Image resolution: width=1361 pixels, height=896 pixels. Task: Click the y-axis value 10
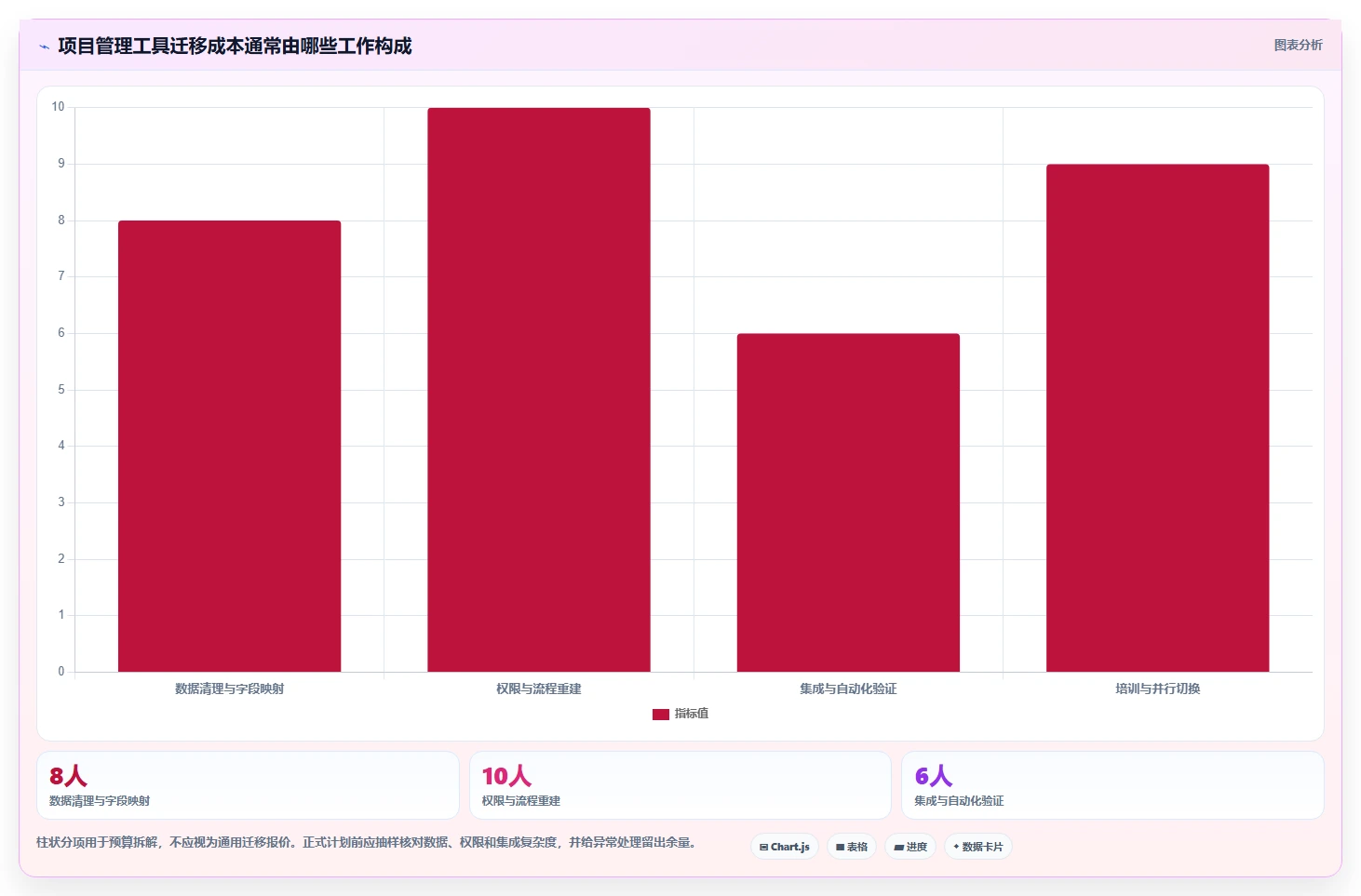[x=59, y=107]
